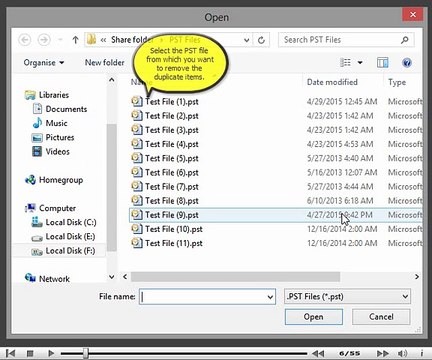Click the Forward navigation arrow
Image resolution: width=432 pixels, height=360 pixels.
coord(44,40)
